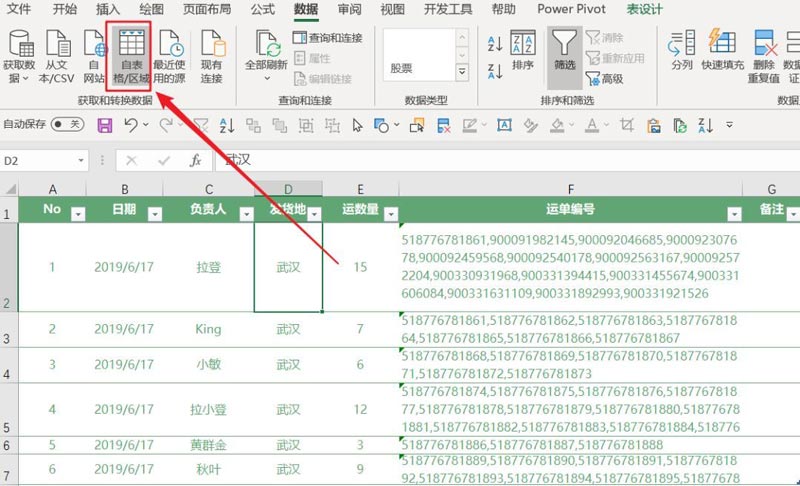The width and height of the screenshot is (800, 486).
Task: Click the Insert Function fx button
Action: coord(195,161)
